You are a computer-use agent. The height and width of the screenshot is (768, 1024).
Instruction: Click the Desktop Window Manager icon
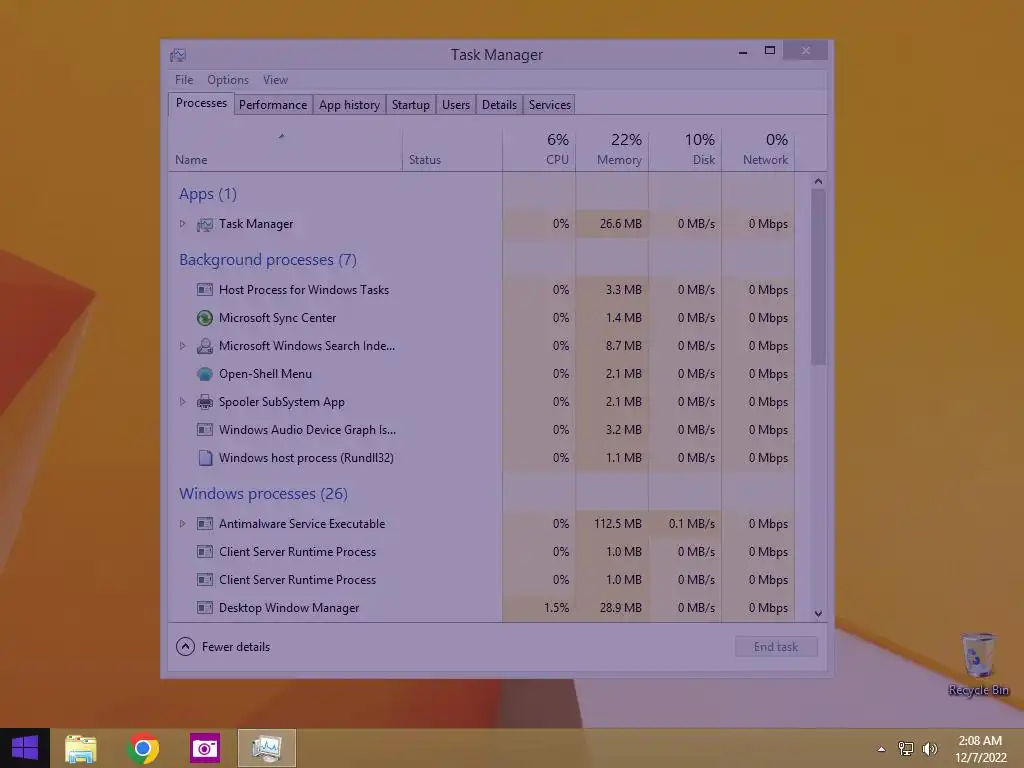pyautogui.click(x=205, y=608)
